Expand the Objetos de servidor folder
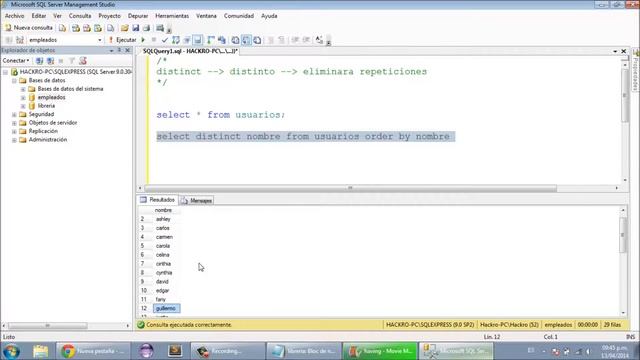Screen dimensions: 640x360 coord(14,123)
